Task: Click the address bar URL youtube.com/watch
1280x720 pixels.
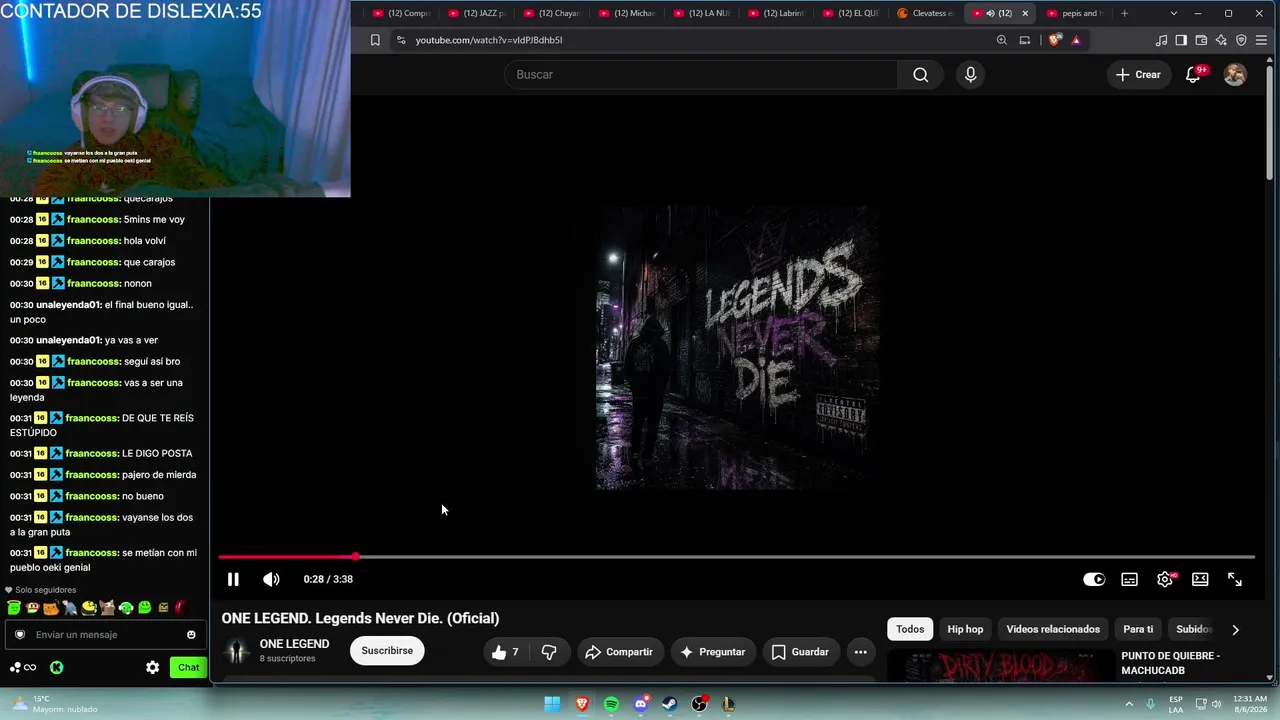Action: pyautogui.click(x=489, y=40)
